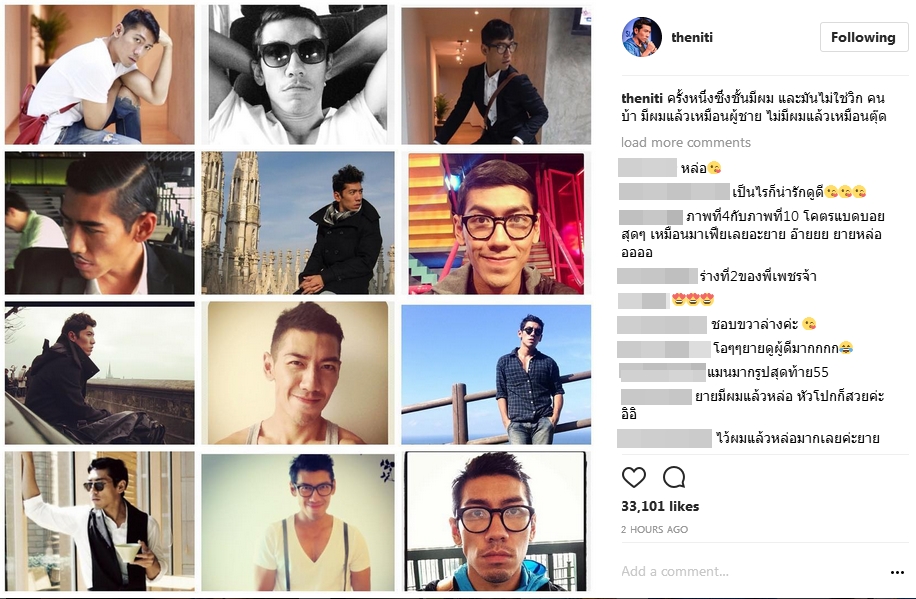Select the photo holding a coffee cup

[x=100, y=521]
